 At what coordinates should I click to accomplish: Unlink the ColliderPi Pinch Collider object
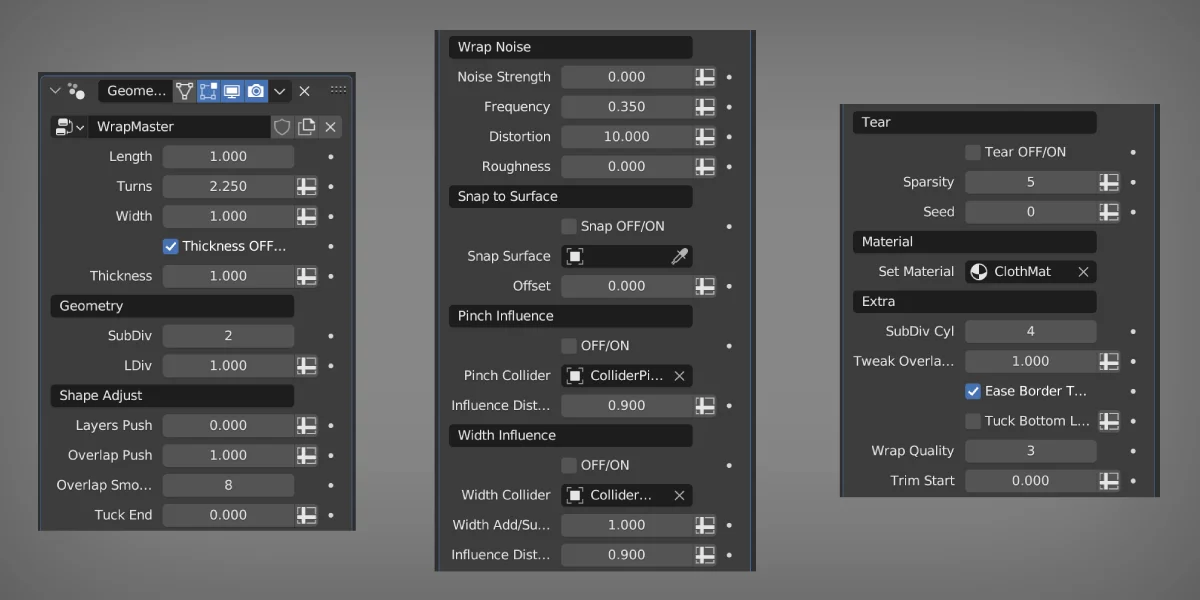(x=679, y=375)
